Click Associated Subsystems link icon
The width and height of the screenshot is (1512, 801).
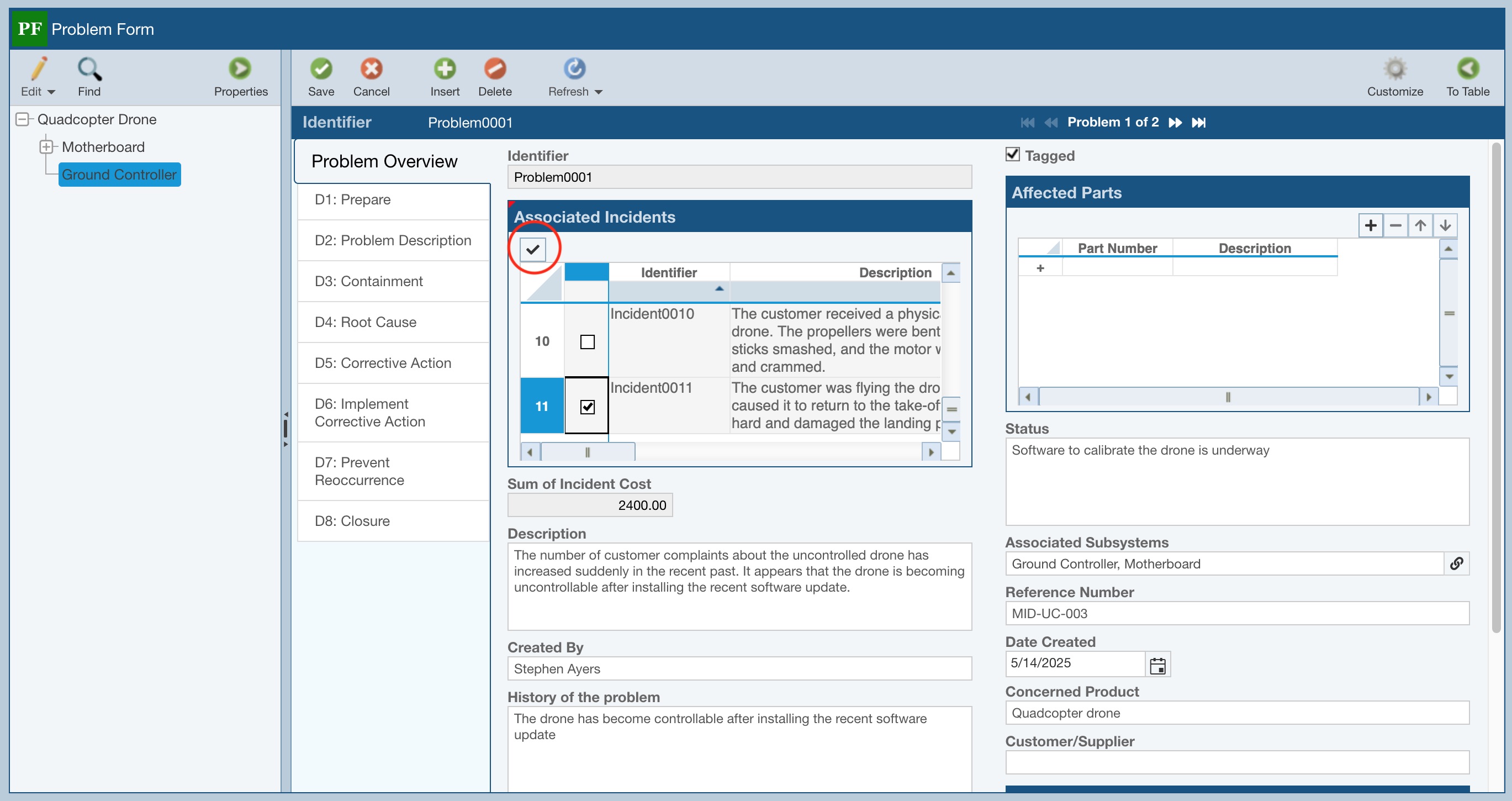[x=1456, y=564]
